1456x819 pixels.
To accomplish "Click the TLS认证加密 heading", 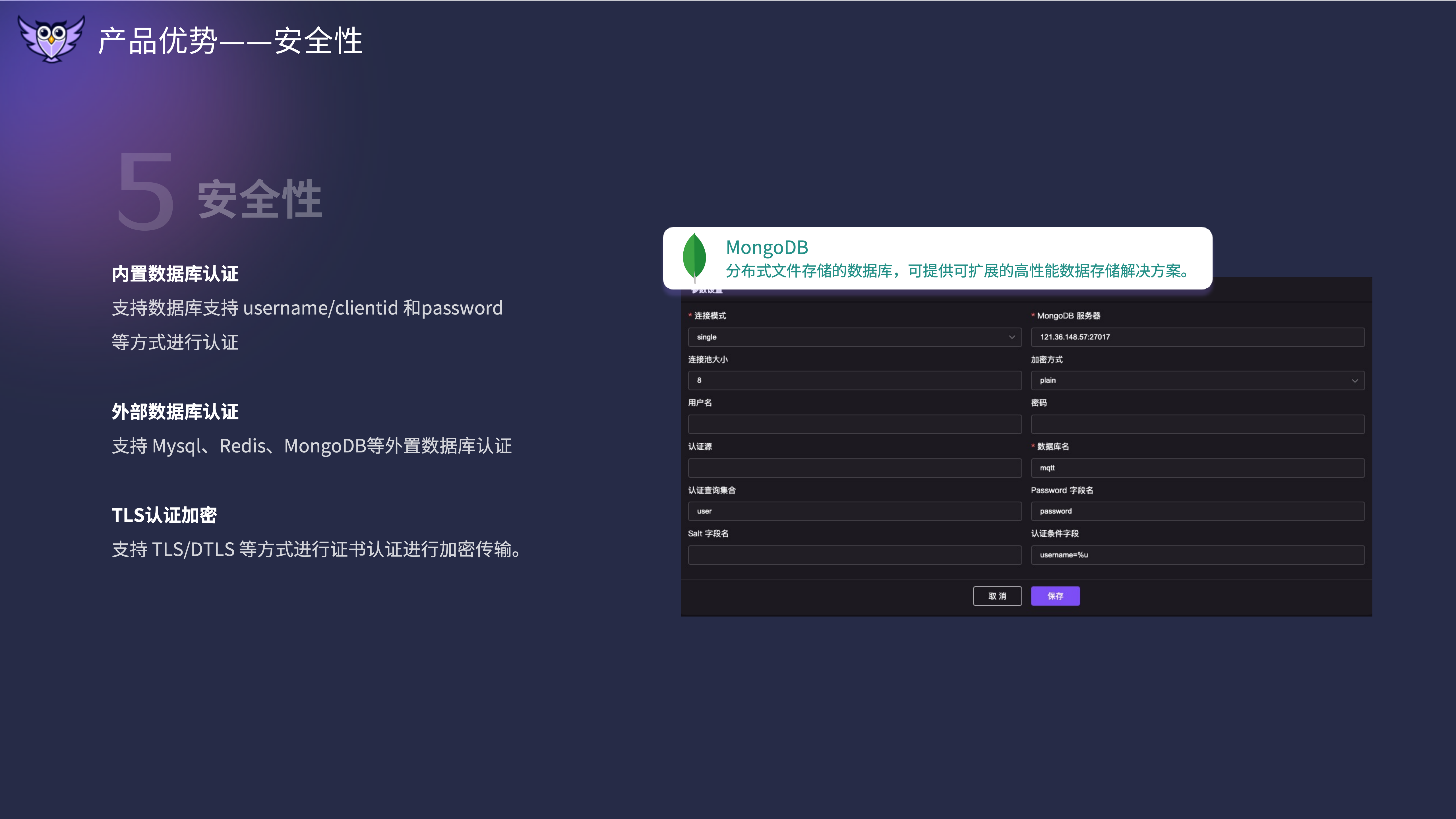I will pyautogui.click(x=164, y=515).
